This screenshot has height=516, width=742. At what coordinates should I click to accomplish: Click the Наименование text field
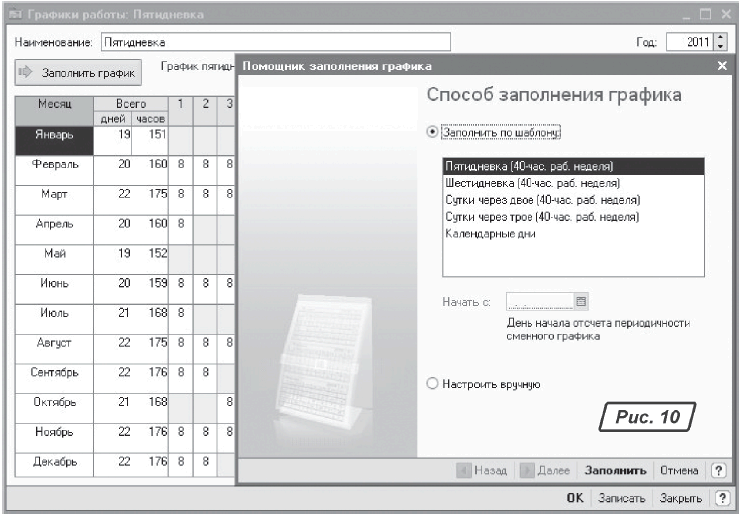pos(275,43)
